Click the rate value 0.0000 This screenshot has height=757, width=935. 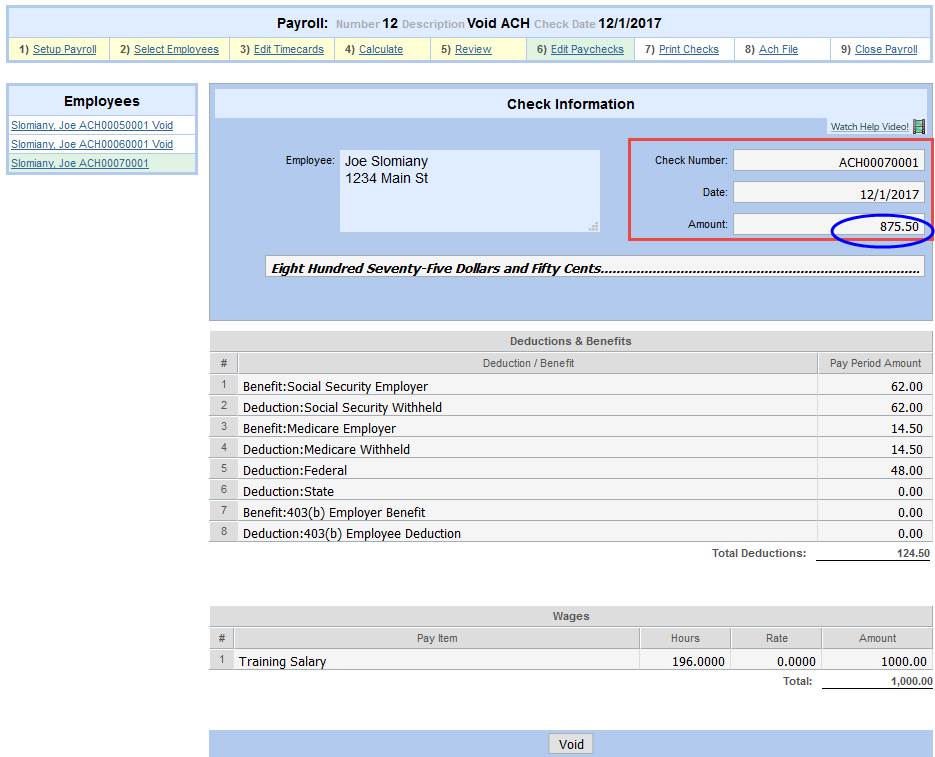[796, 662]
